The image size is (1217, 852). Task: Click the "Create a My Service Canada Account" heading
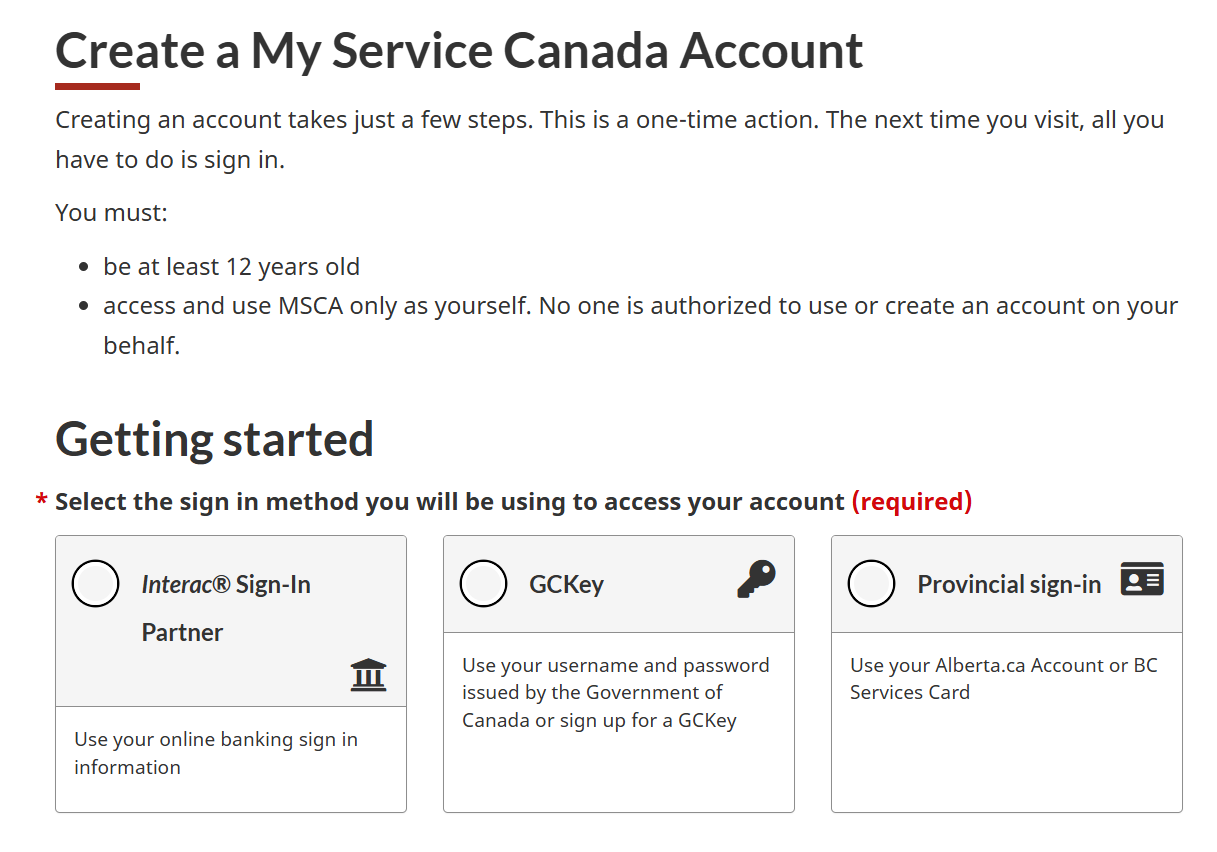(459, 50)
